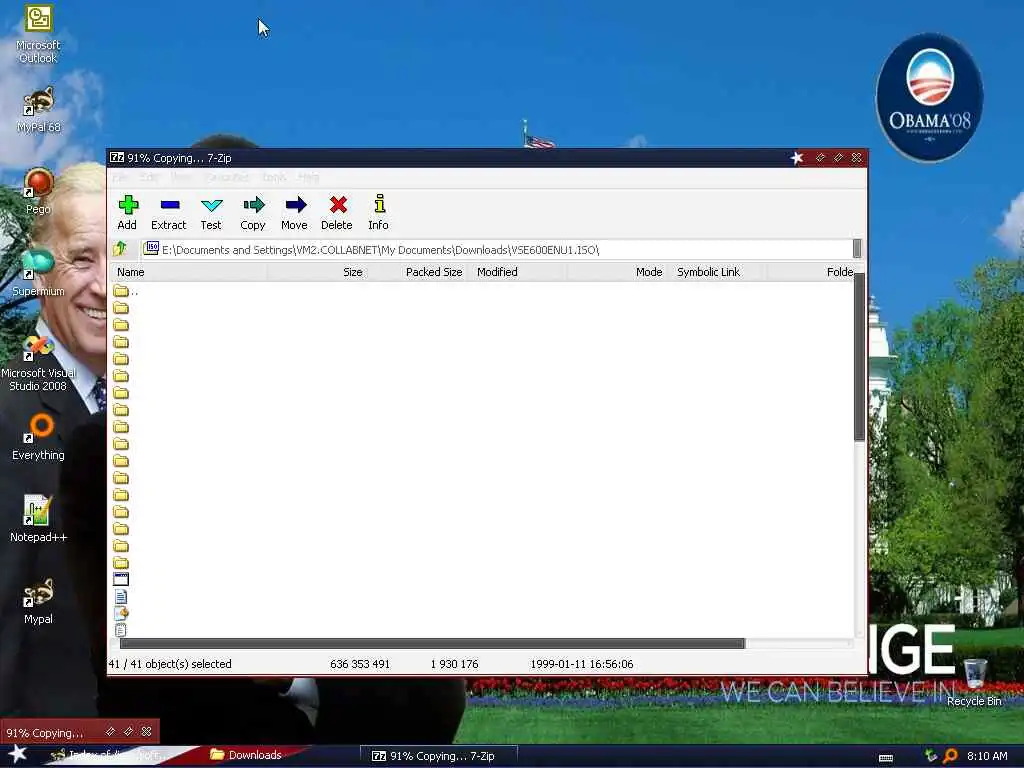The width and height of the screenshot is (1024, 768).
Task: Open the Mypal desktop shortcut
Action: click(x=38, y=601)
